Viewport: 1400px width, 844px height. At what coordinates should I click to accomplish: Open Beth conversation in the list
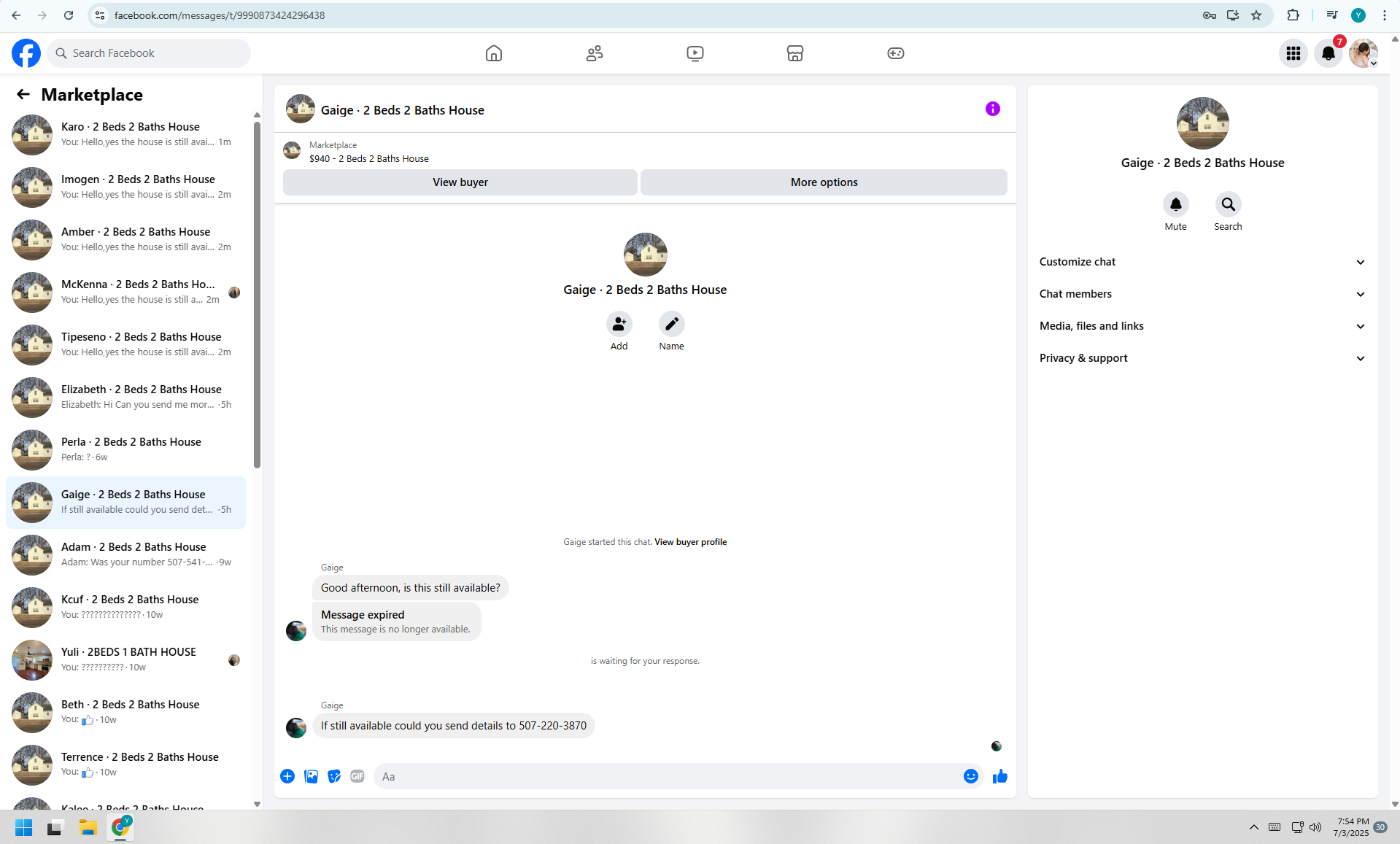pos(125,713)
